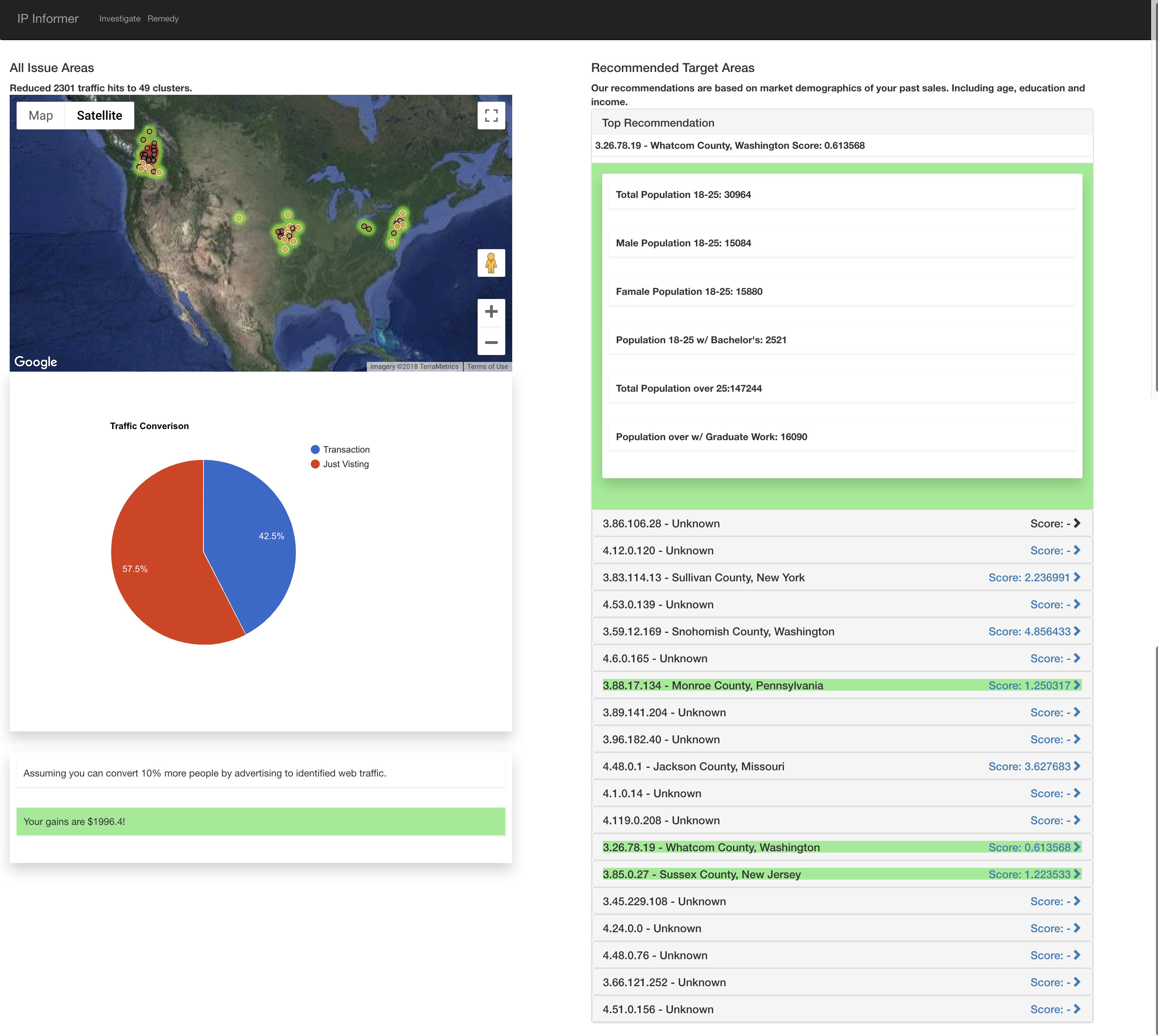This screenshot has height=1036, width=1158.
Task: Zoom in on the map
Action: (x=491, y=312)
